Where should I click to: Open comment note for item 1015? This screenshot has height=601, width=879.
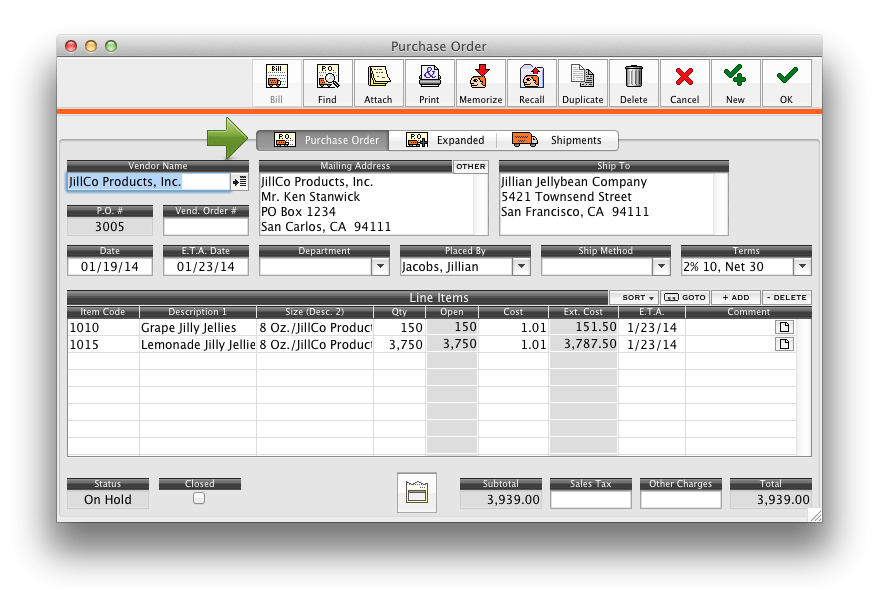(x=784, y=344)
